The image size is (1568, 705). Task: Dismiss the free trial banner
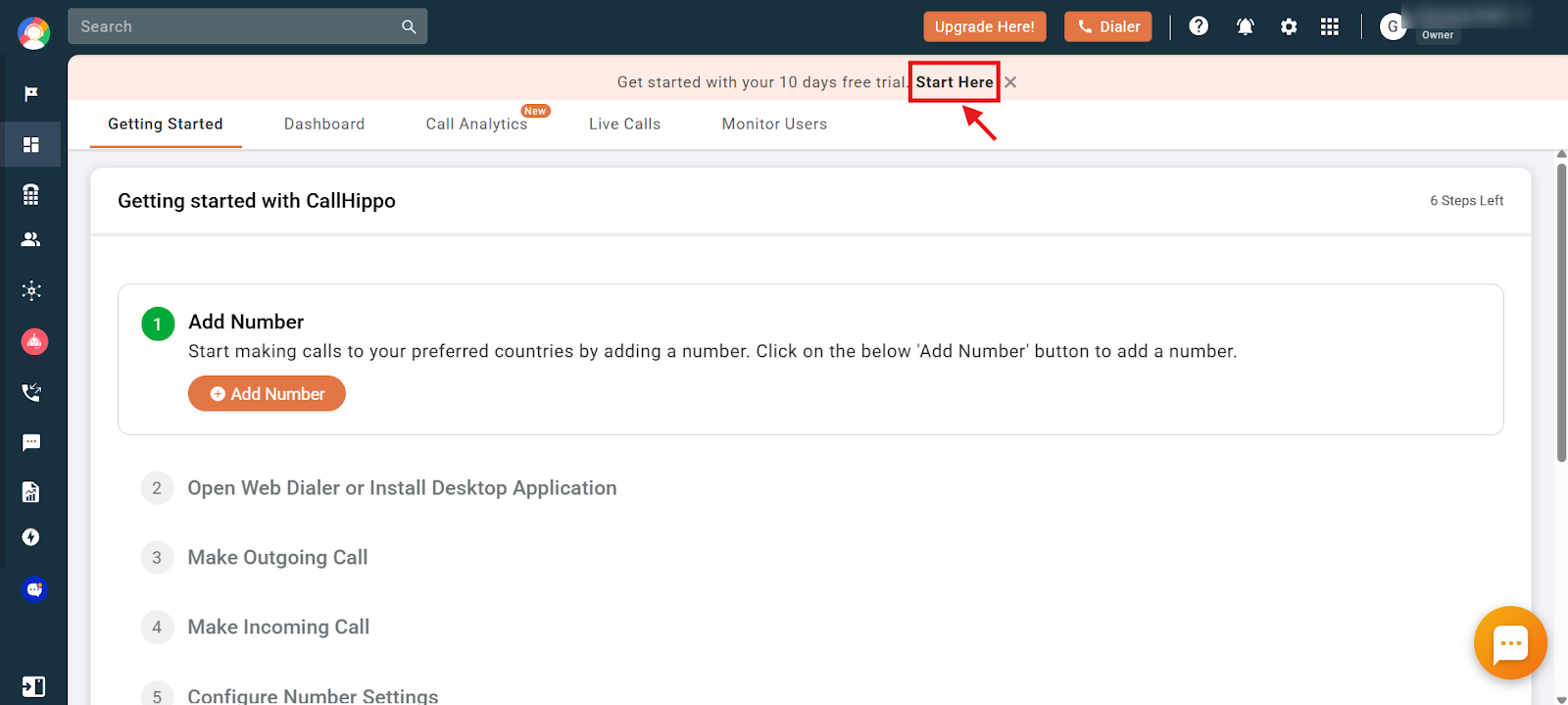click(x=1010, y=82)
